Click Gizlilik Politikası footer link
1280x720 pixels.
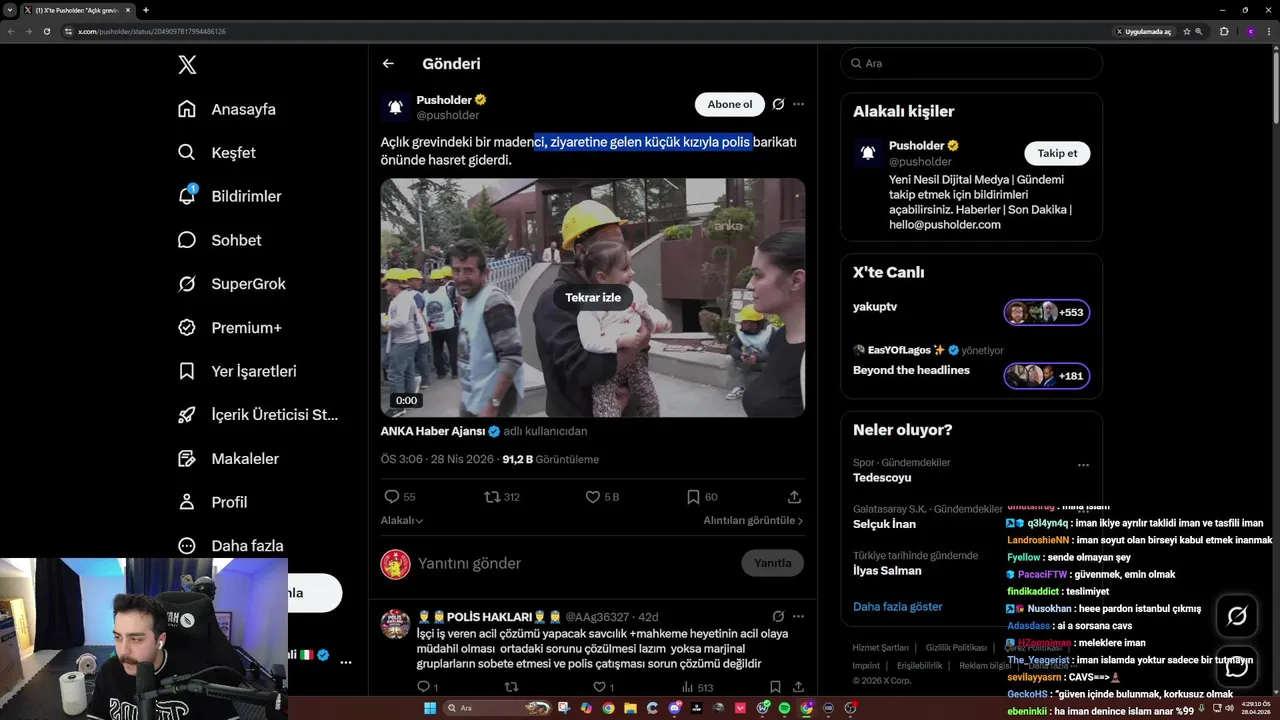[957, 648]
